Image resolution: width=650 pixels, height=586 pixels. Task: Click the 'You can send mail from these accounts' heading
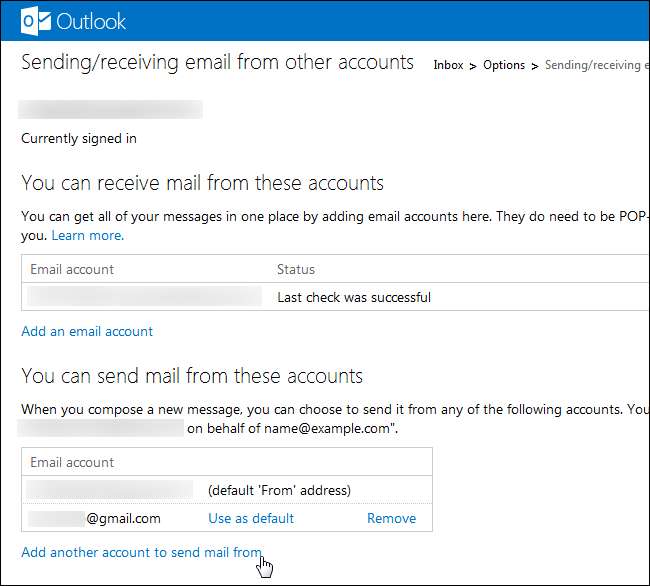(191, 376)
